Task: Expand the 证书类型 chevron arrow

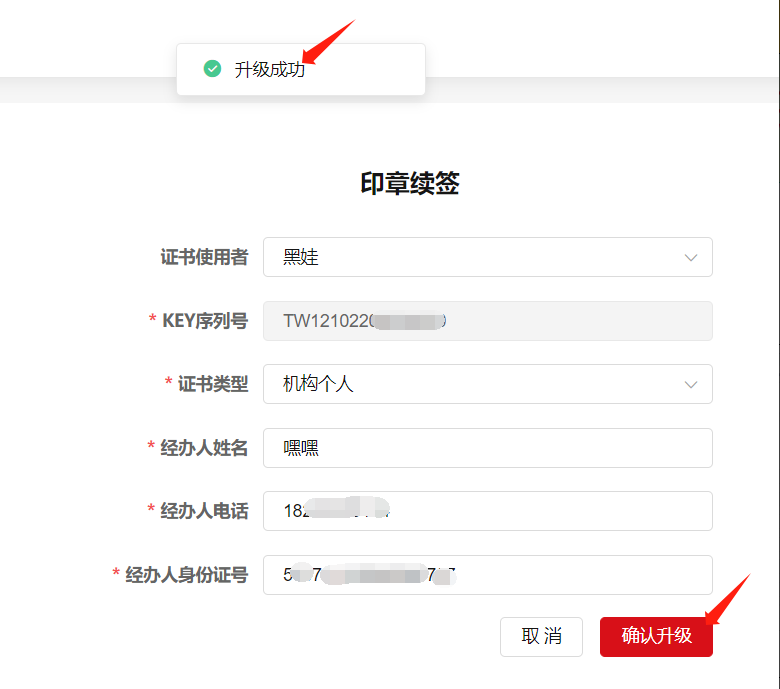Action: pyautogui.click(x=690, y=385)
